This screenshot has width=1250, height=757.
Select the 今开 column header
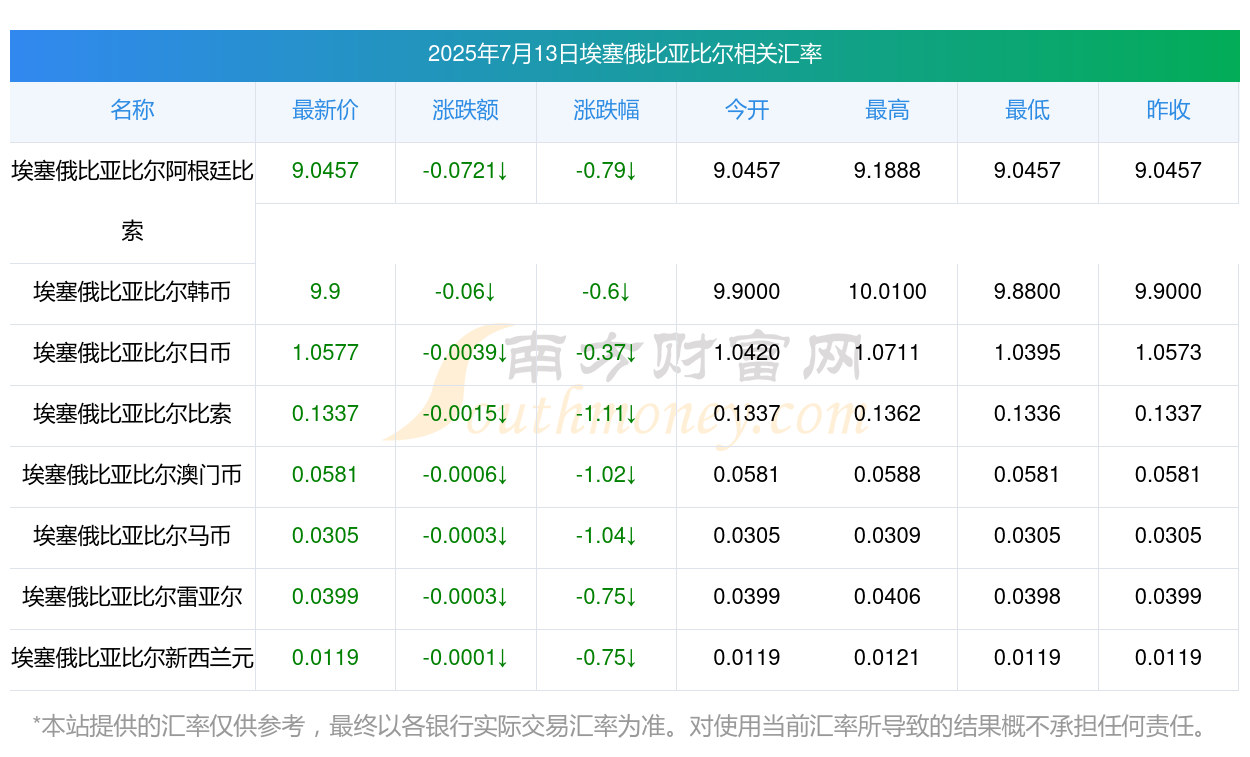(x=747, y=110)
